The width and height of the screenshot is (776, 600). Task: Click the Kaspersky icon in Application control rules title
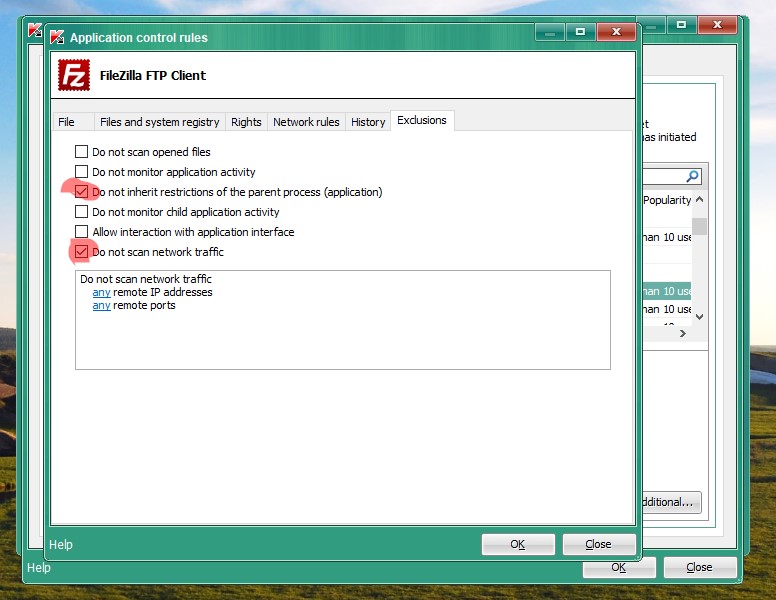(57, 37)
